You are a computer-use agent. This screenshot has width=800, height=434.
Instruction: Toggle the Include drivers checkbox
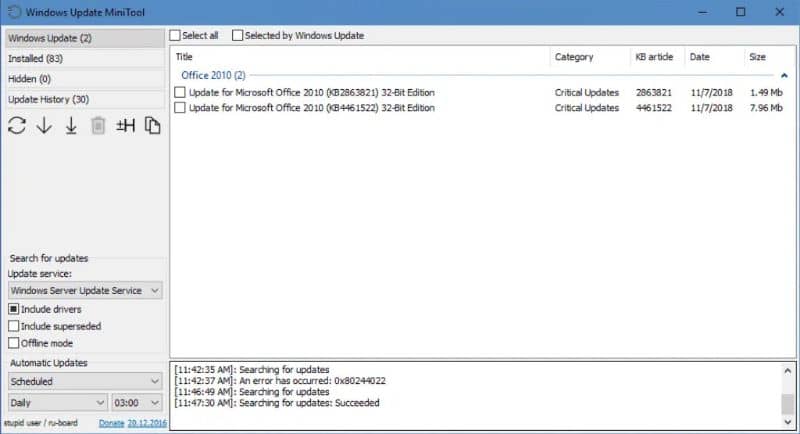point(14,309)
